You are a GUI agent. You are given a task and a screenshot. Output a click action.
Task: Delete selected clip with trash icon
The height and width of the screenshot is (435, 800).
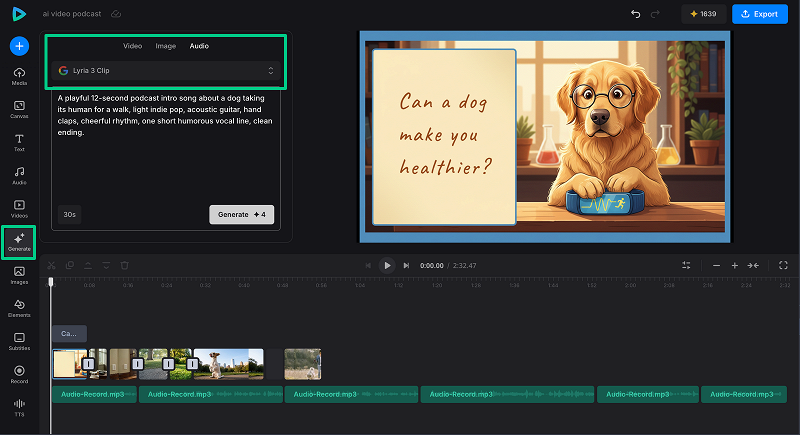pyautogui.click(x=124, y=265)
